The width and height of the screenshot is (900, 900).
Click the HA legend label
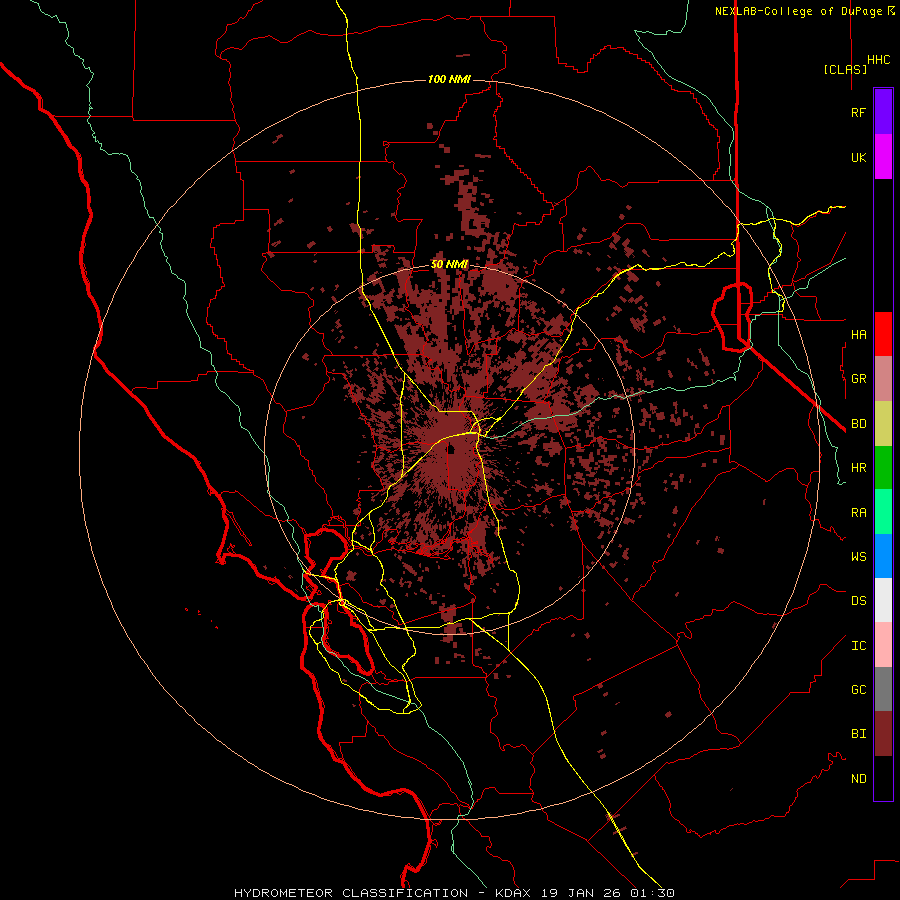pos(858,334)
